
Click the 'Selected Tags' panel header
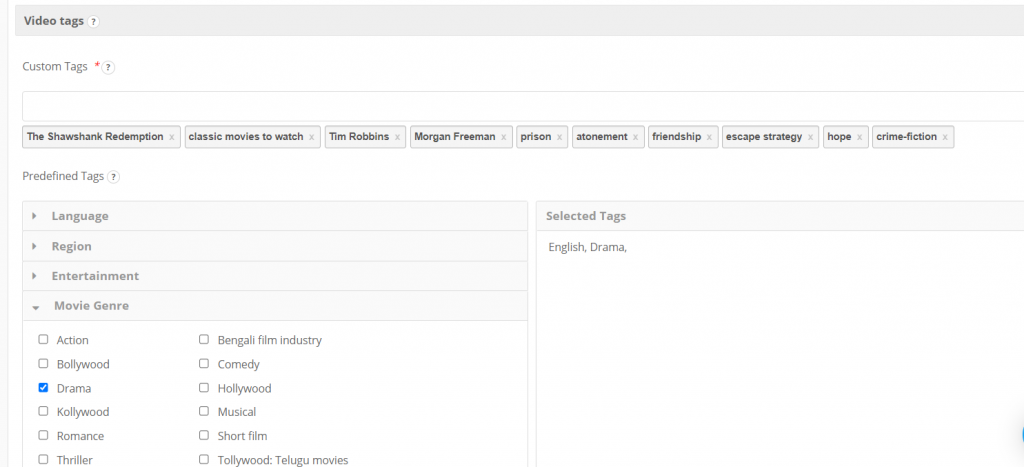(x=780, y=216)
